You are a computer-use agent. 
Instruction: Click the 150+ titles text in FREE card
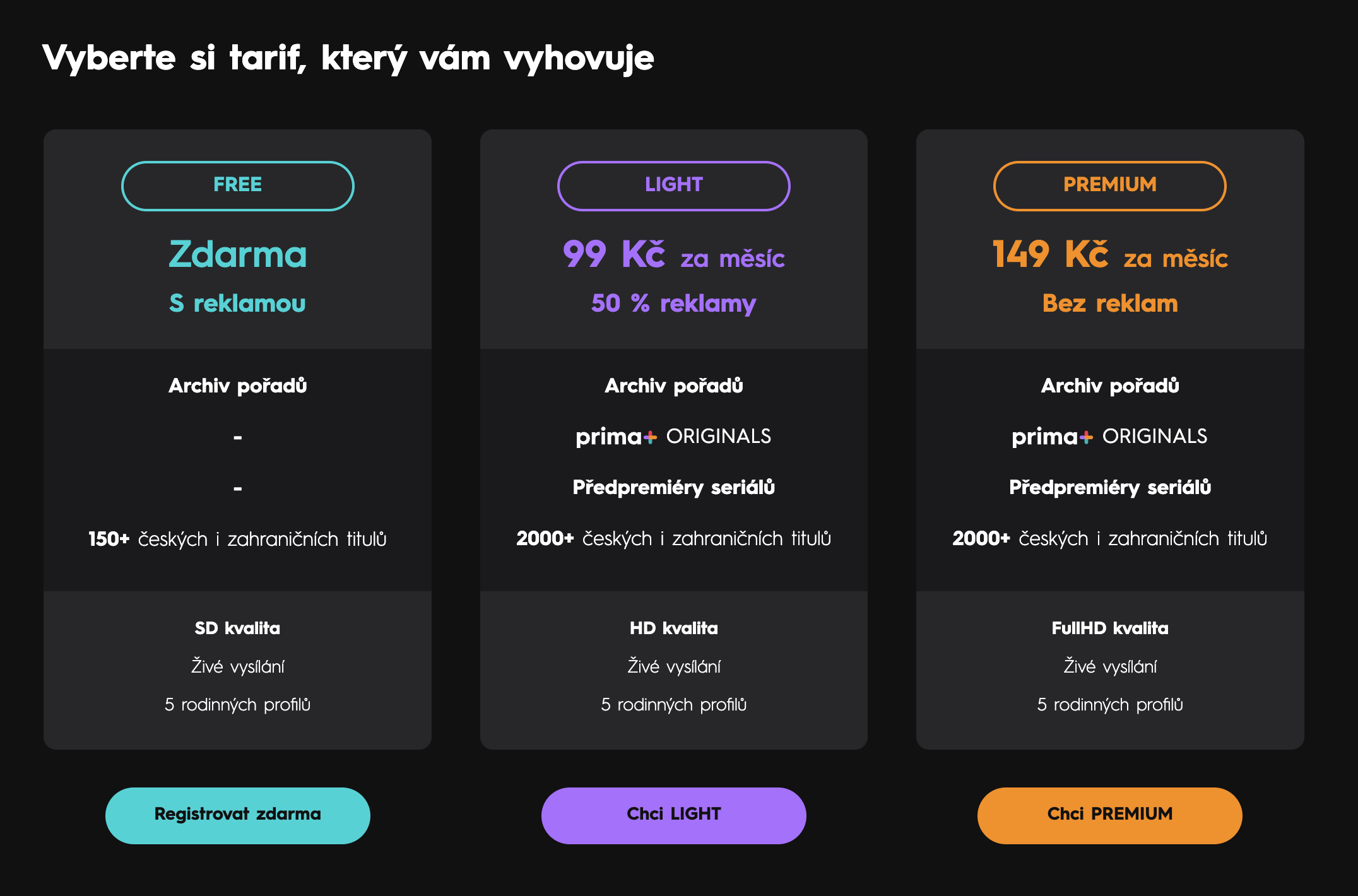pos(237,539)
